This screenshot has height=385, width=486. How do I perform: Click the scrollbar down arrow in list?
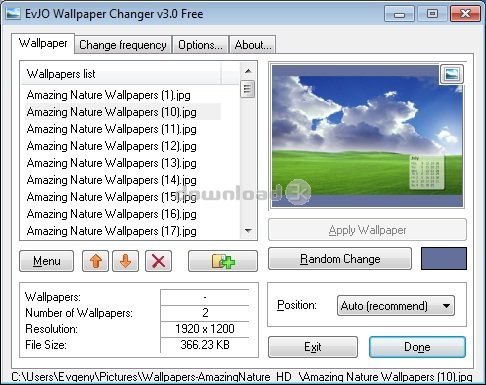[248, 231]
